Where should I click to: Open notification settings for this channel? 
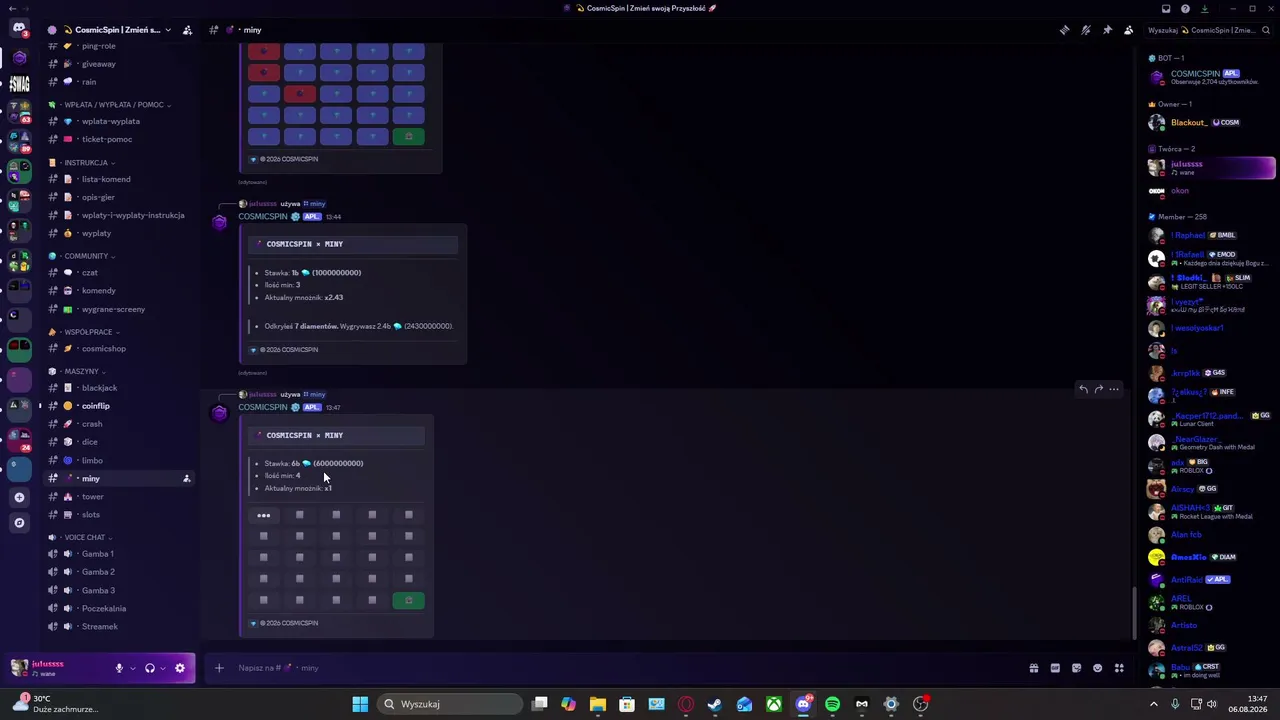tap(1086, 30)
